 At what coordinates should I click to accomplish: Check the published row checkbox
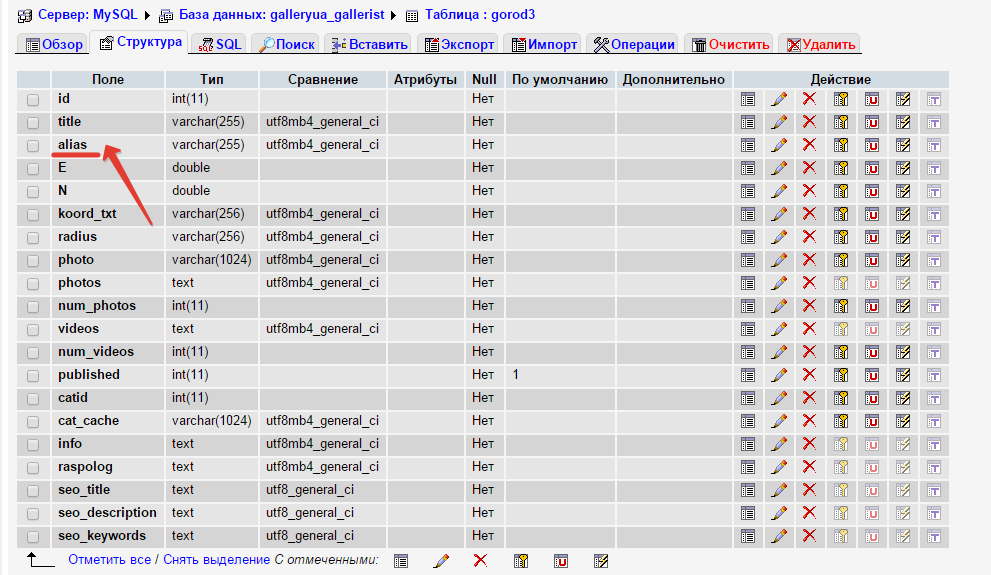[x=33, y=376]
